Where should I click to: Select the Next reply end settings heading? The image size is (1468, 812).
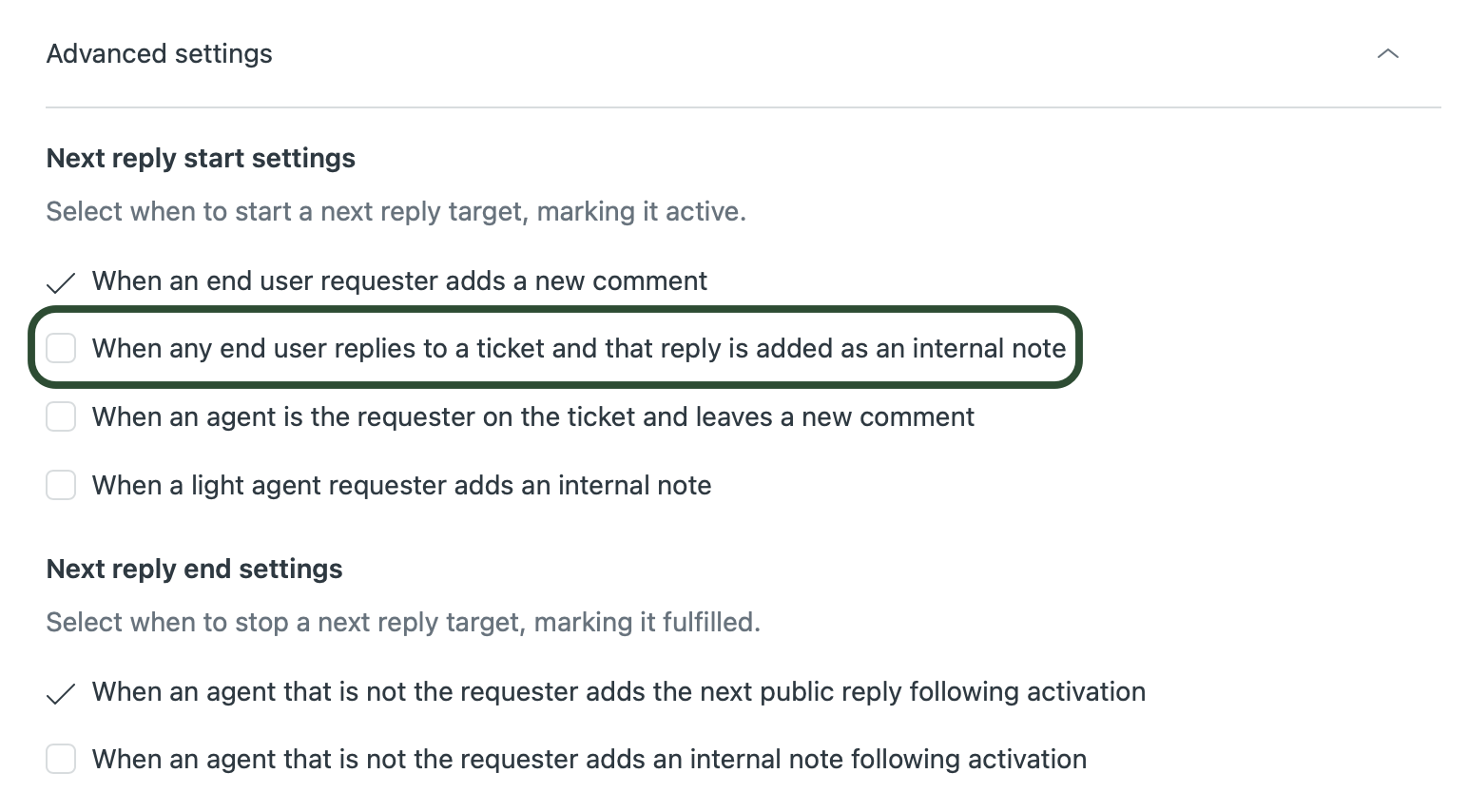(194, 569)
